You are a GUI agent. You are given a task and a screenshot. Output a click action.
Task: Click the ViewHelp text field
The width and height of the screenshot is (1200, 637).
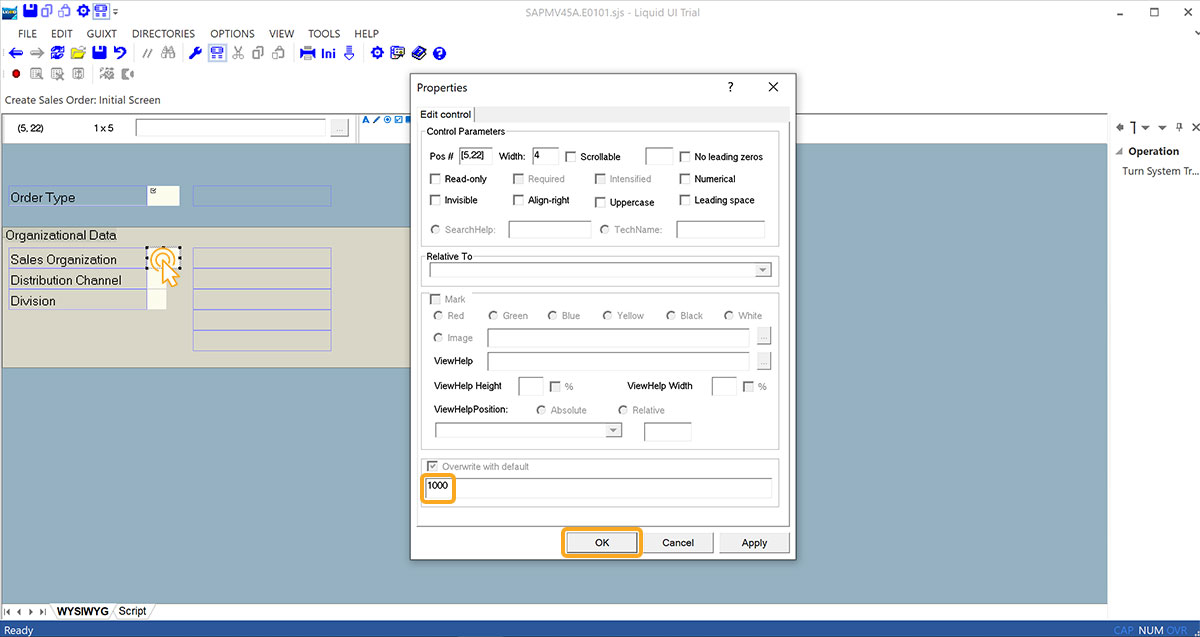click(618, 361)
